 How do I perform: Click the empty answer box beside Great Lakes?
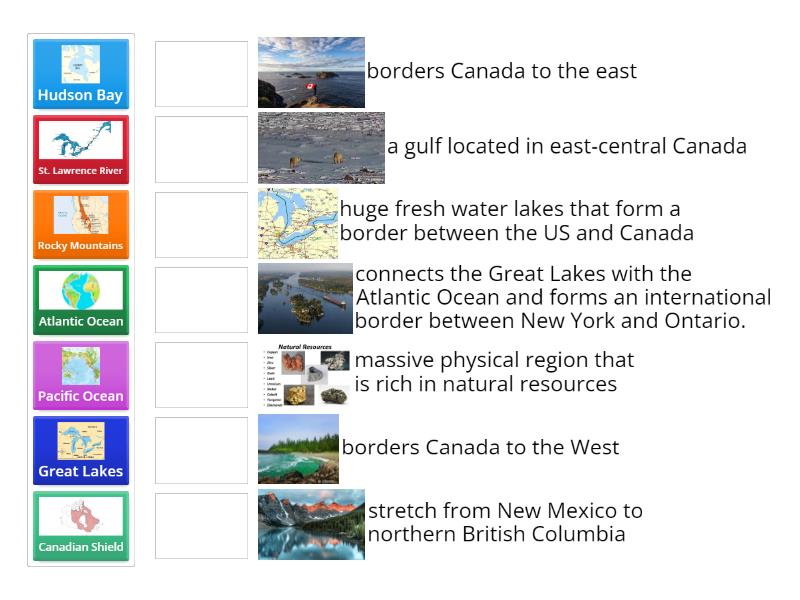(x=200, y=450)
